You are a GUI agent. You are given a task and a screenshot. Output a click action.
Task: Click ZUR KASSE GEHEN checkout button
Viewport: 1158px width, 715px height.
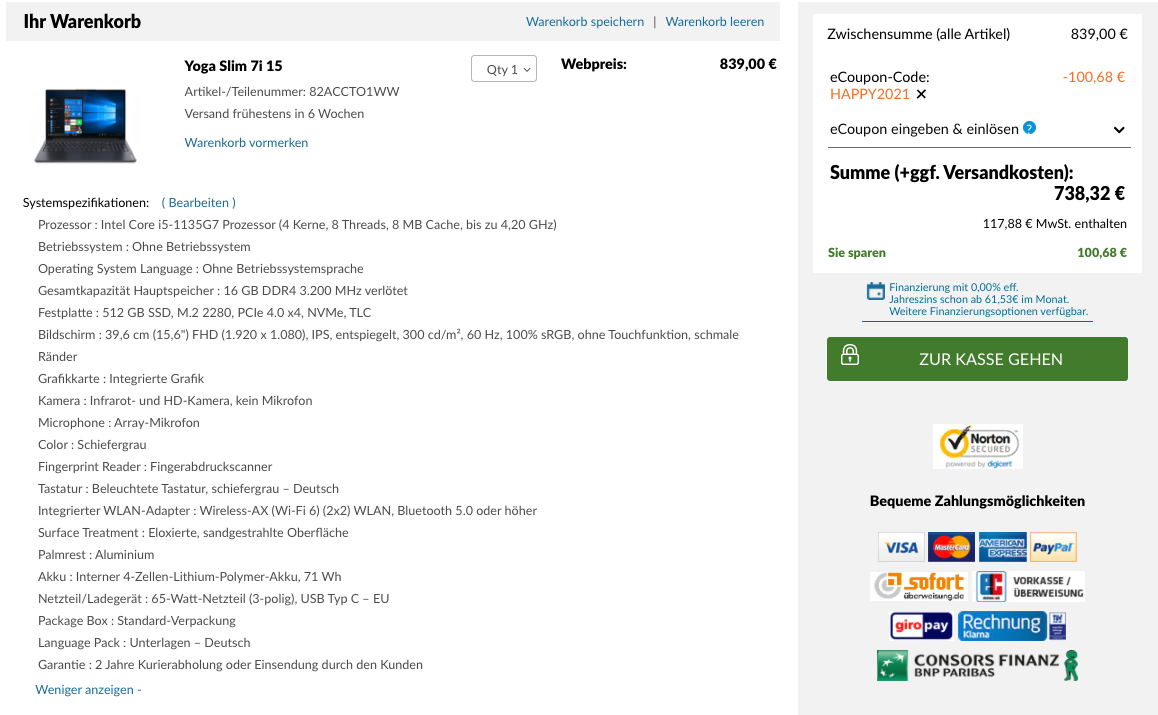[x=977, y=359]
